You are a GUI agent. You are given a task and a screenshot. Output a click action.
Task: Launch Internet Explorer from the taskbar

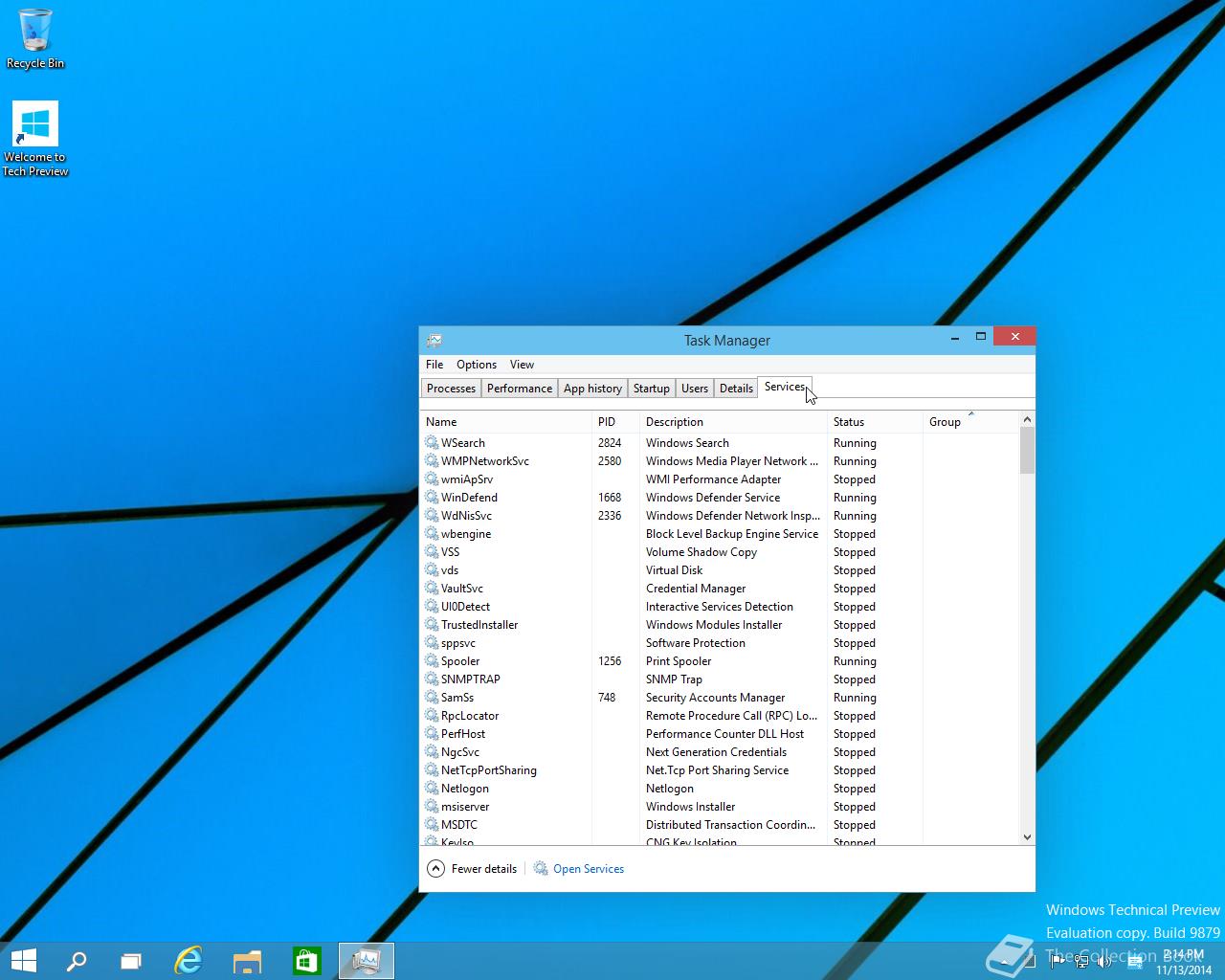pos(189,960)
